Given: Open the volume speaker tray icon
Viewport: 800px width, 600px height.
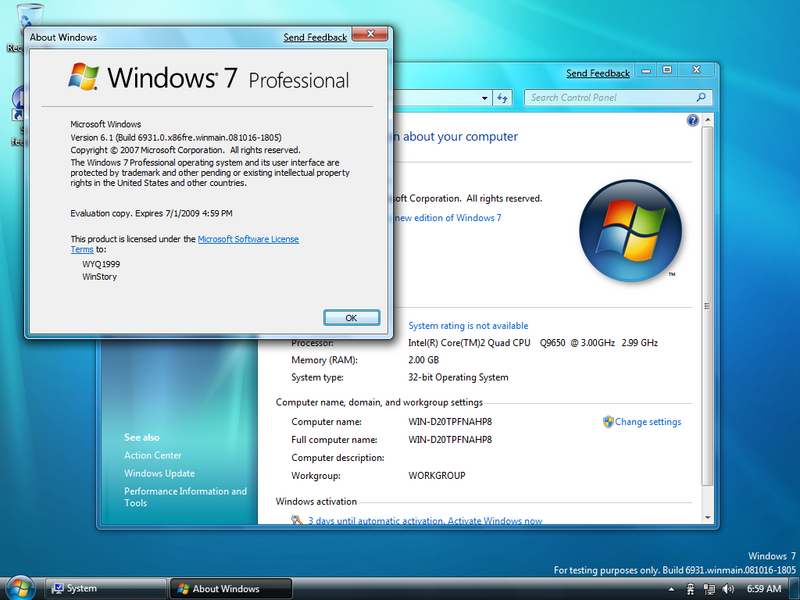Looking at the screenshot, I should pyautogui.click(x=728, y=589).
